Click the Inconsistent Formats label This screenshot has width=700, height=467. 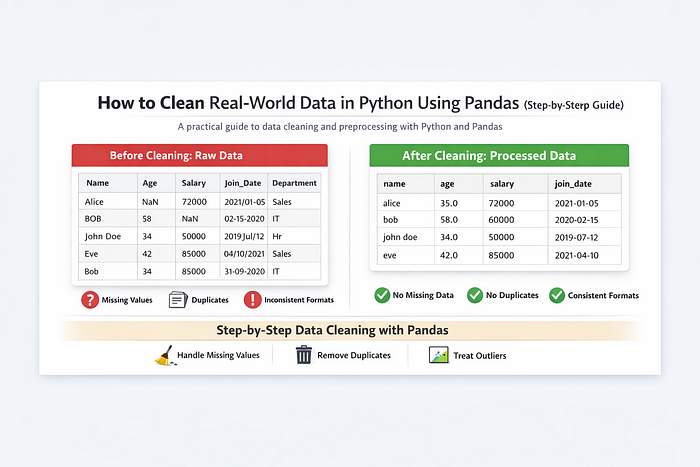(299, 300)
